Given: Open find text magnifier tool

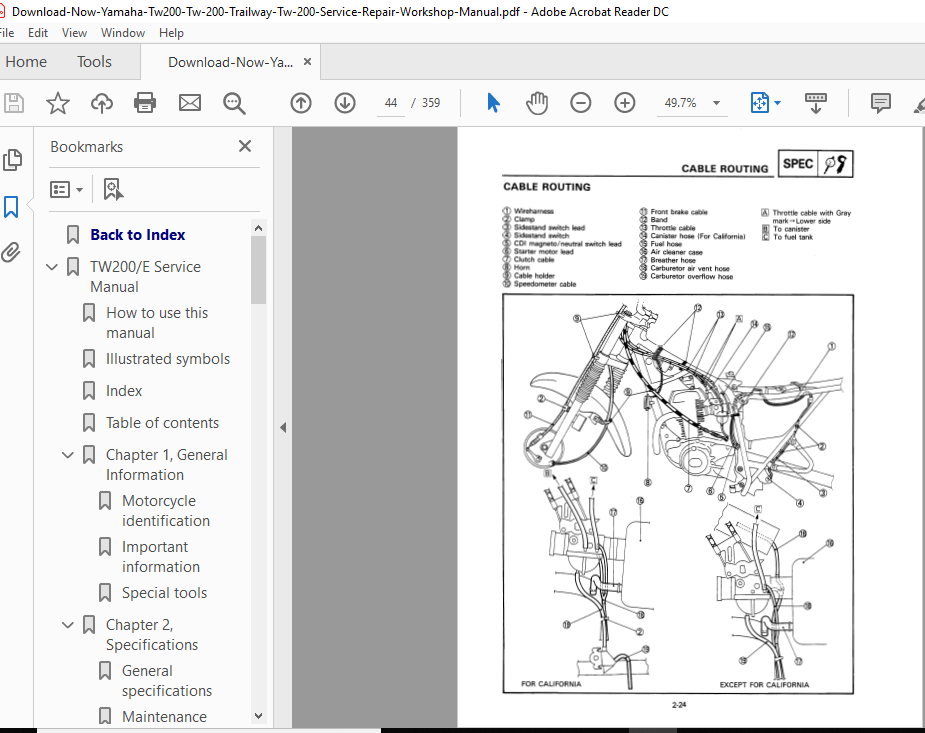Looking at the screenshot, I should (234, 103).
